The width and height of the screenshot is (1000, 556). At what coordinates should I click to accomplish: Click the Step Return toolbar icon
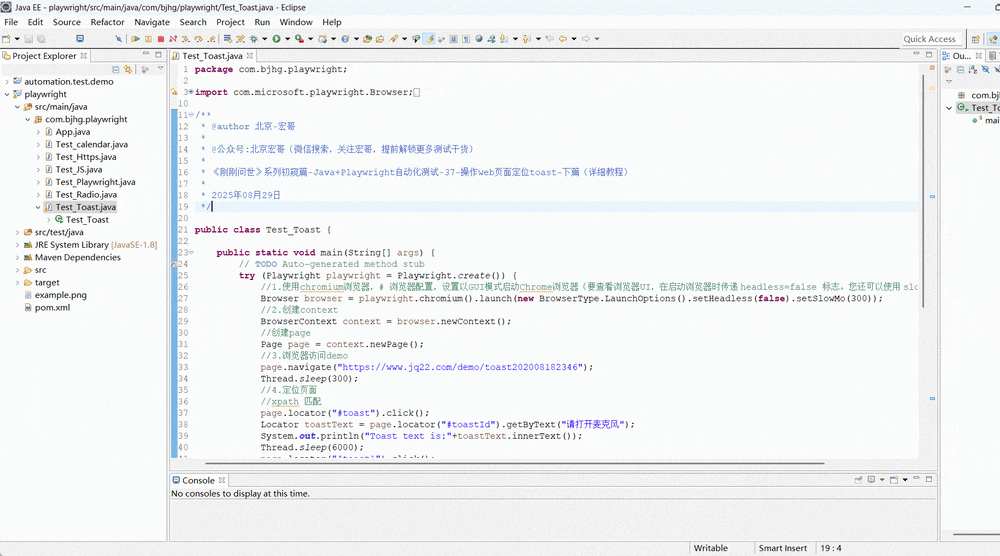tap(211, 38)
